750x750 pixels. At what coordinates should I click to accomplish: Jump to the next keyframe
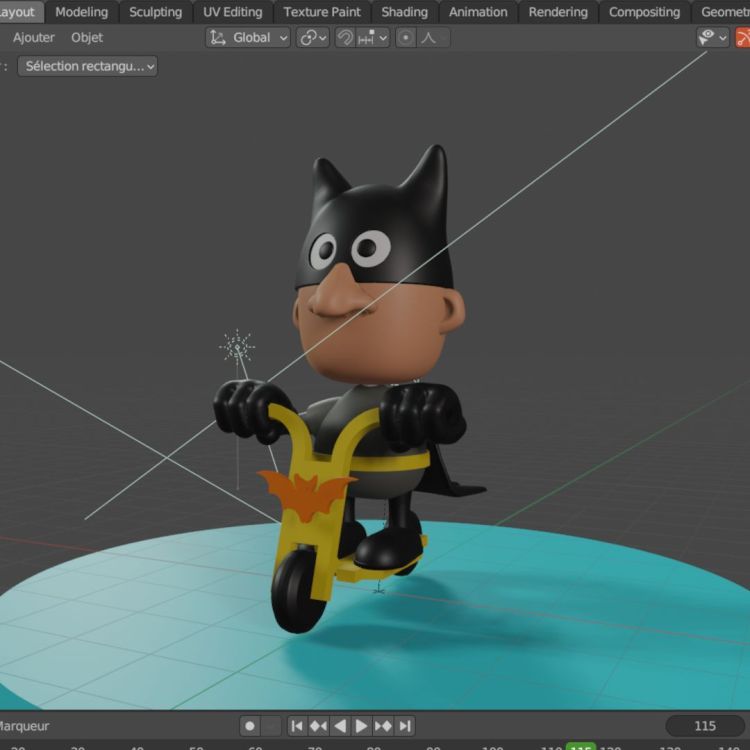coord(383,726)
